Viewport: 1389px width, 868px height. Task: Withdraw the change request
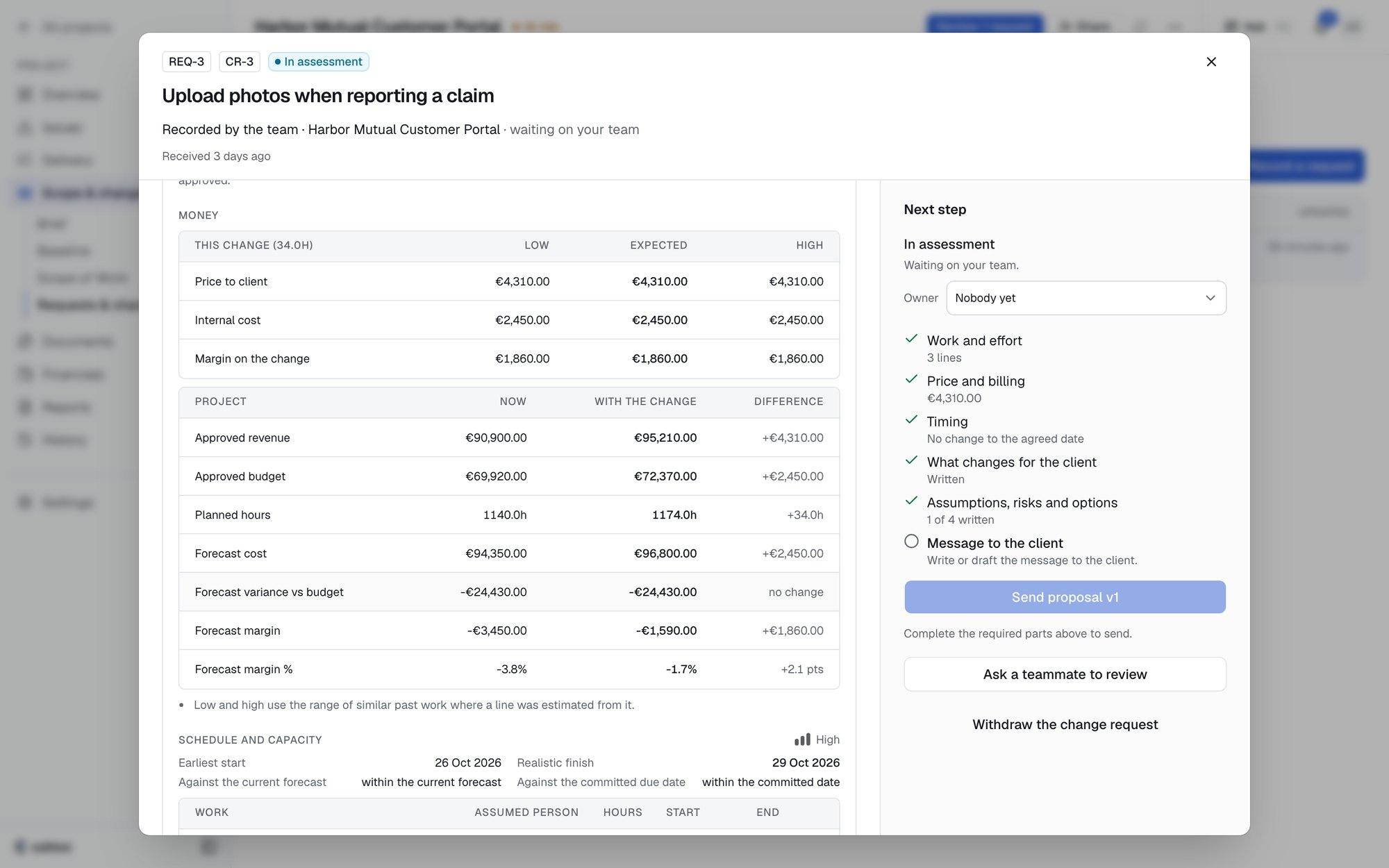point(1065,724)
